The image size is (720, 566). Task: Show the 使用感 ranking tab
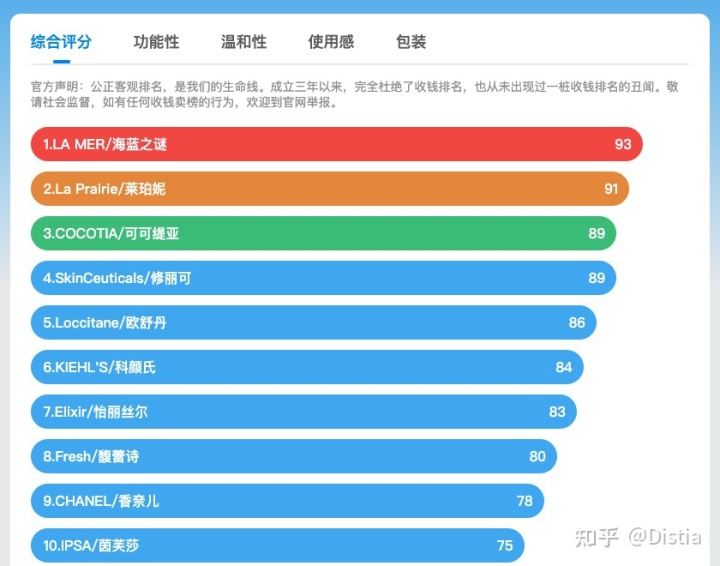click(x=331, y=42)
